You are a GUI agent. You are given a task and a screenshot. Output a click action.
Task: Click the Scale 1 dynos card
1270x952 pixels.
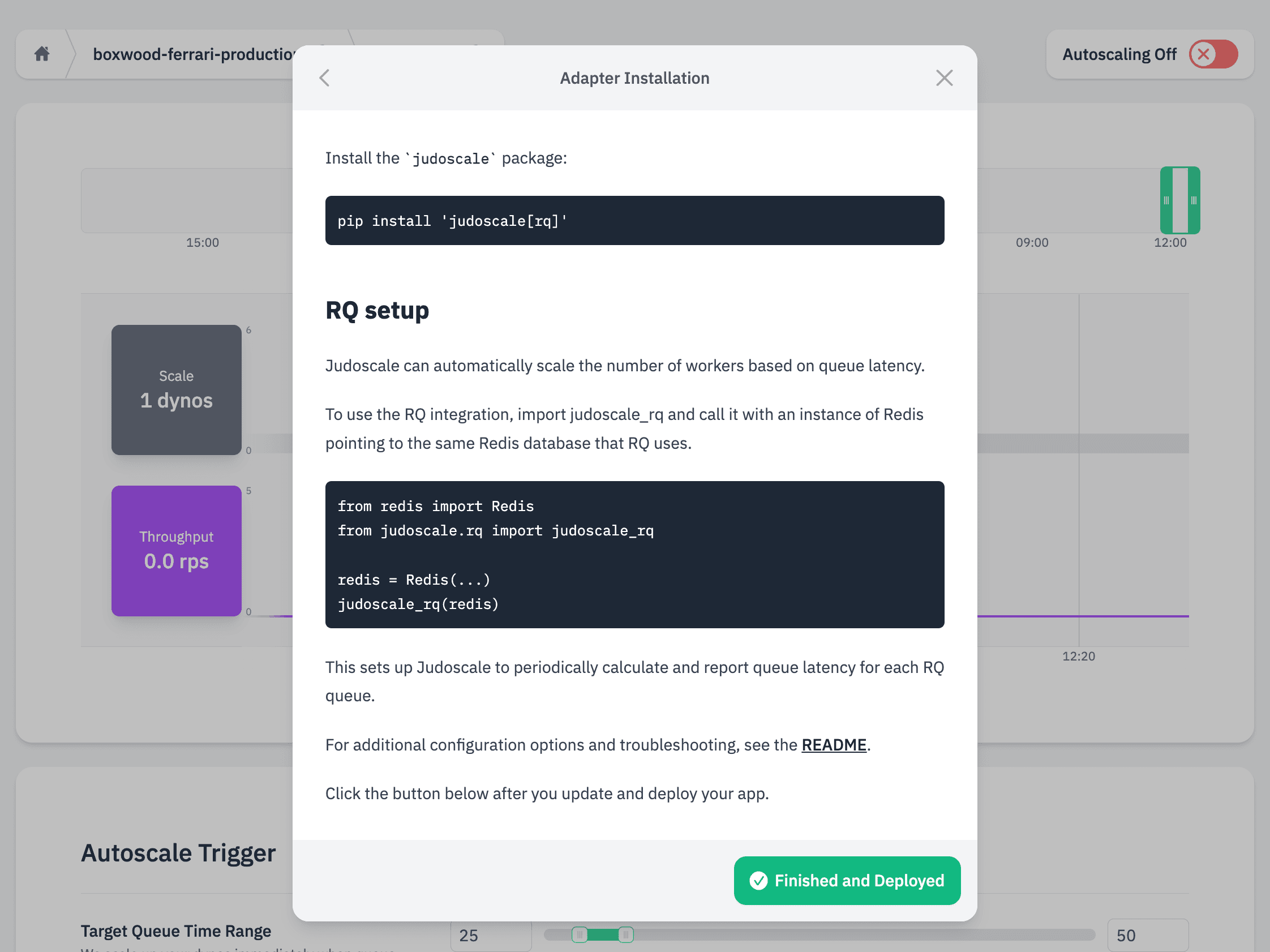pyautogui.click(x=176, y=391)
